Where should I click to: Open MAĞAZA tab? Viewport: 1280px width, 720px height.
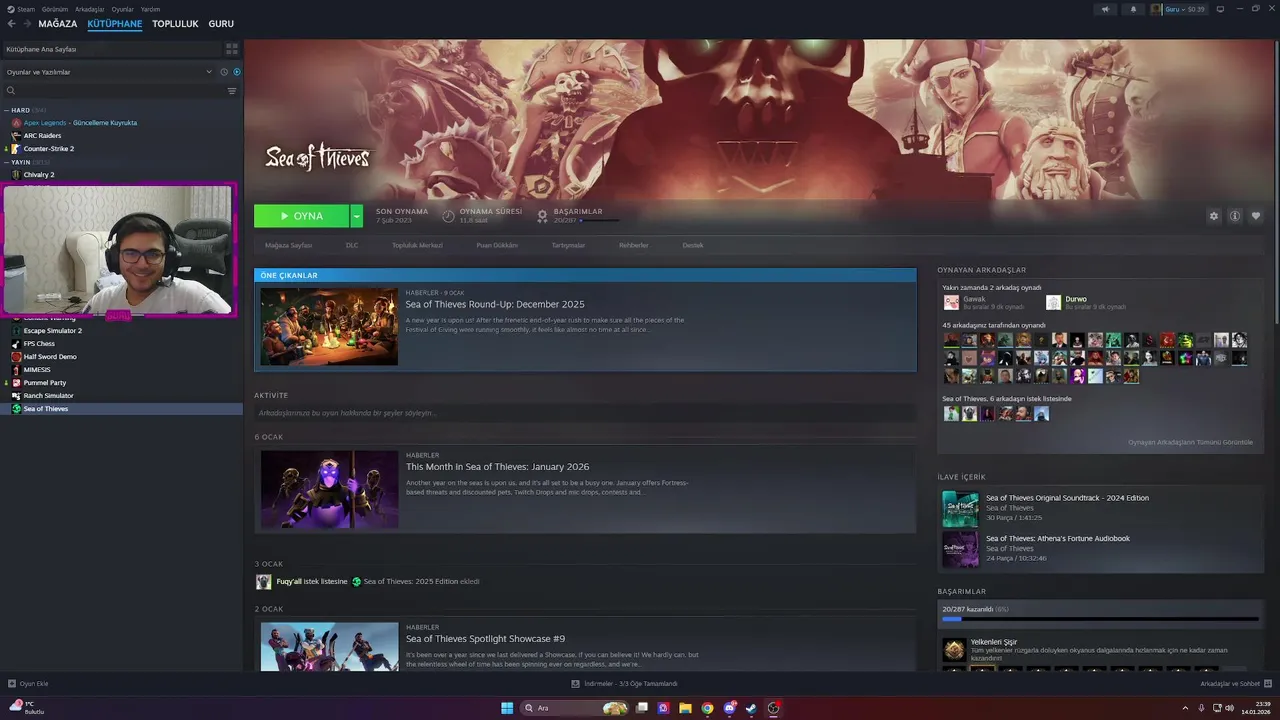[58, 23]
